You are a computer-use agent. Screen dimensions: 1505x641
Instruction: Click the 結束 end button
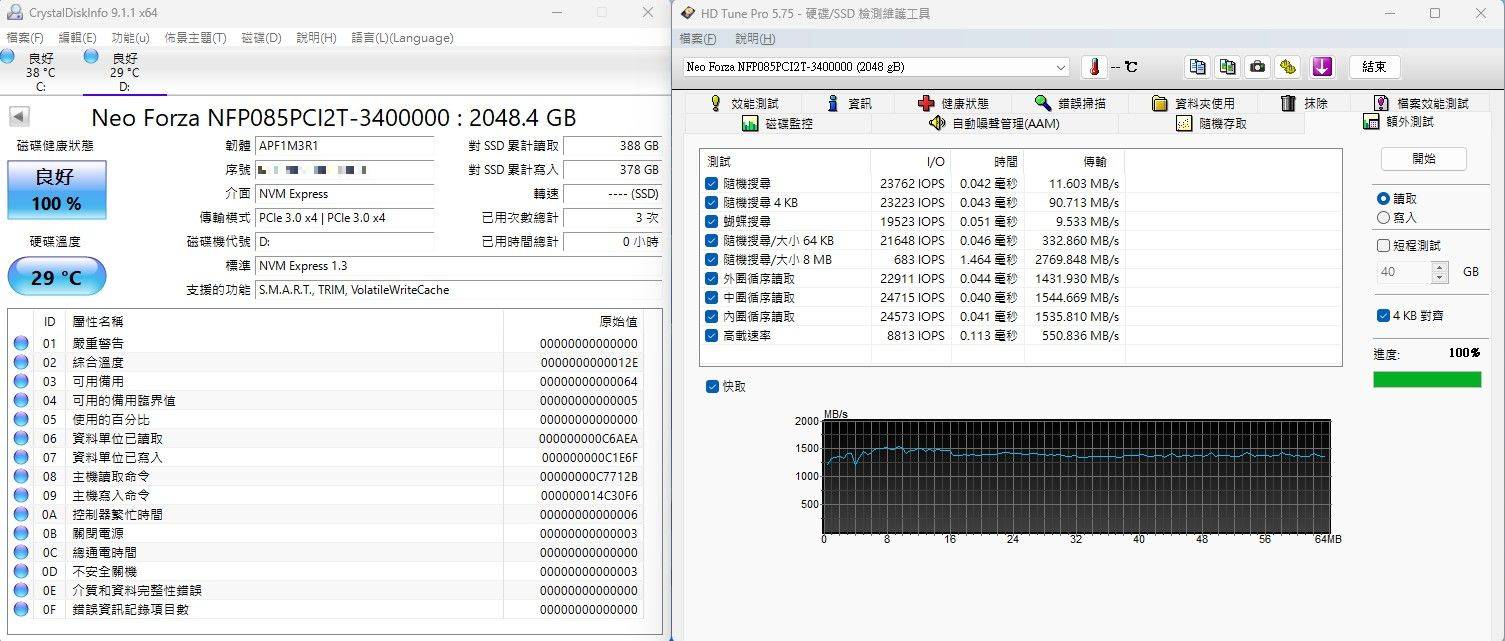pyautogui.click(x=1374, y=66)
